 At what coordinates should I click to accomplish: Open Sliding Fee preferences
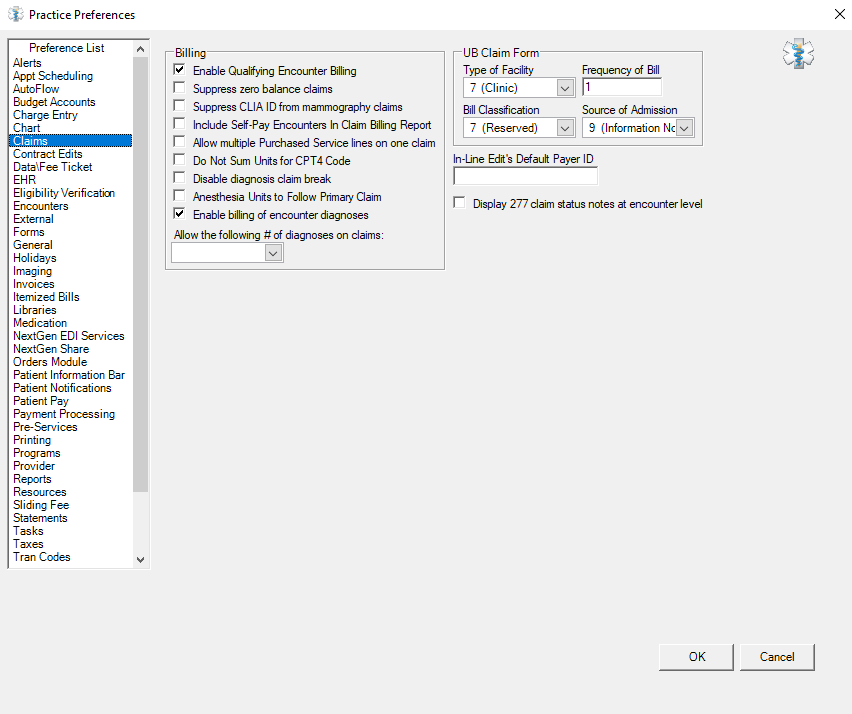point(41,505)
